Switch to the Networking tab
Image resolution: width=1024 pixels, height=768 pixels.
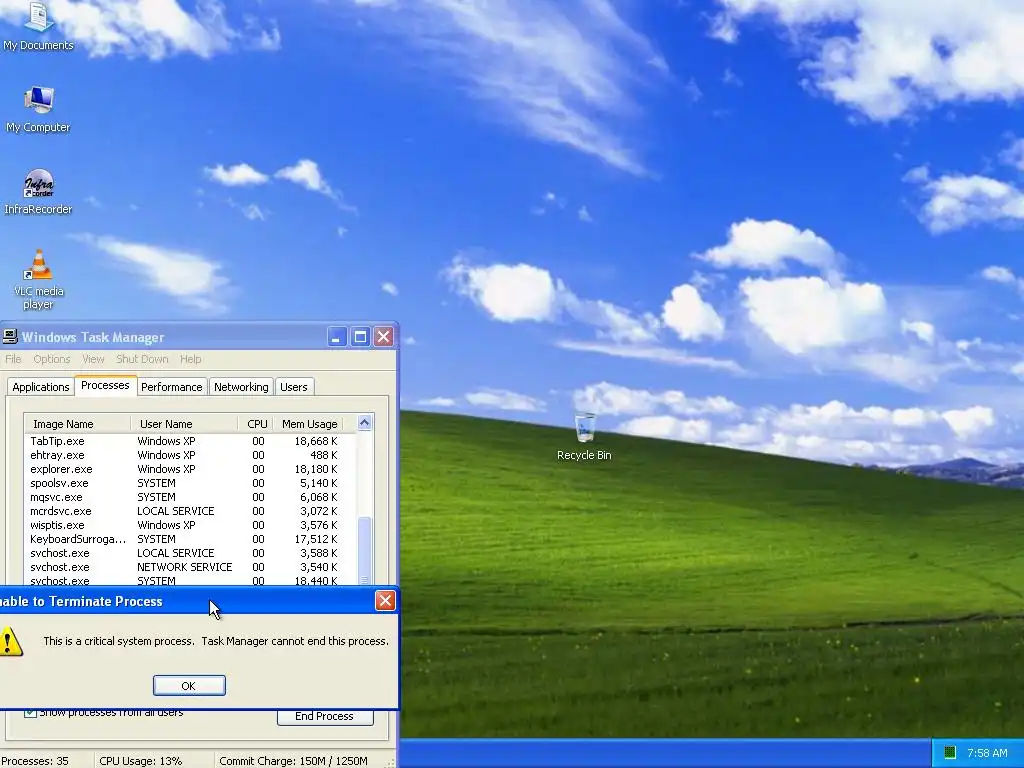click(241, 387)
